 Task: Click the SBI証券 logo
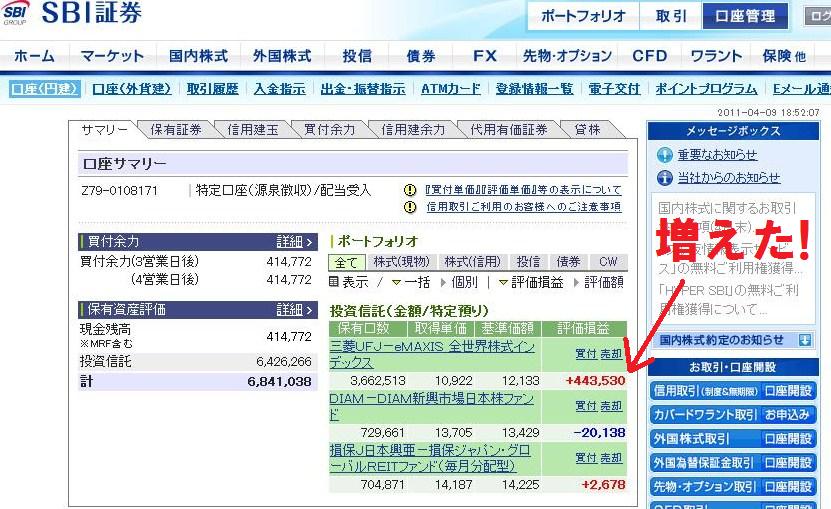[x=72, y=13]
